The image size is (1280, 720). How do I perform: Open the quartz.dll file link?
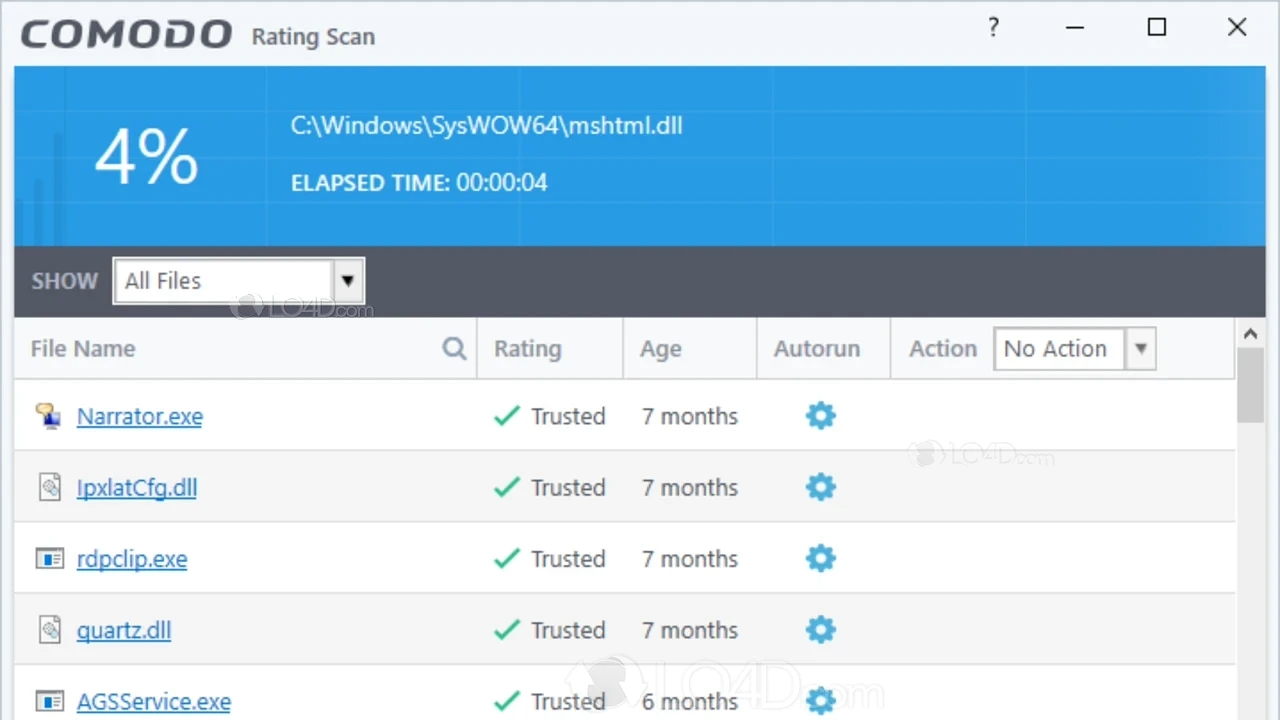(124, 630)
